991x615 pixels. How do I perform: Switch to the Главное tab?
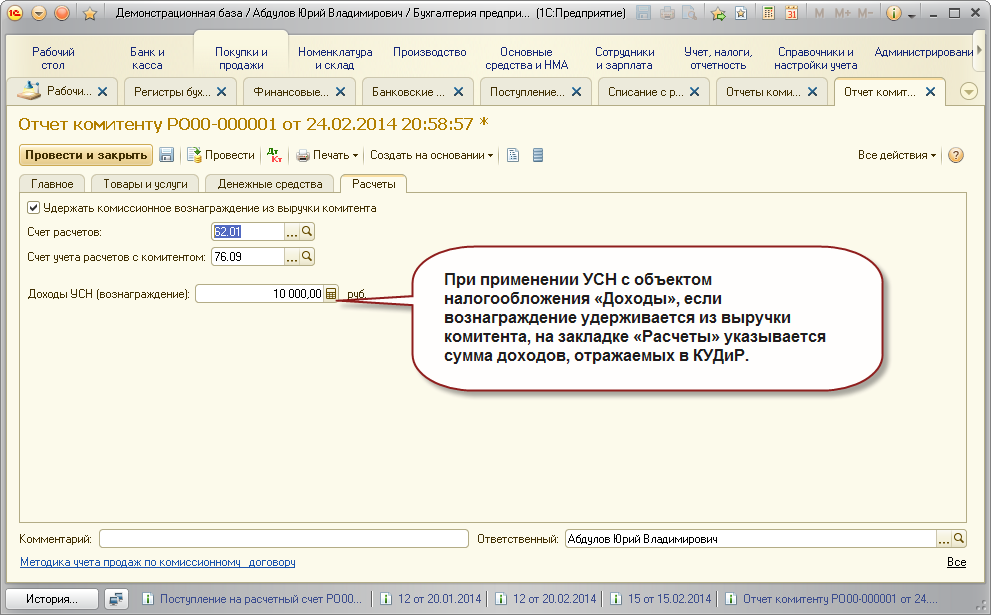pos(52,184)
